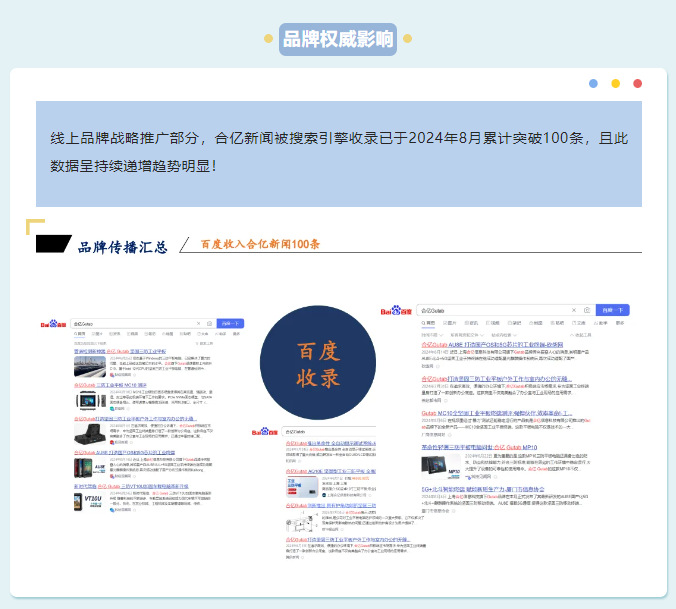Click yellow dot at card top right
The width and height of the screenshot is (676, 609).
(x=616, y=84)
